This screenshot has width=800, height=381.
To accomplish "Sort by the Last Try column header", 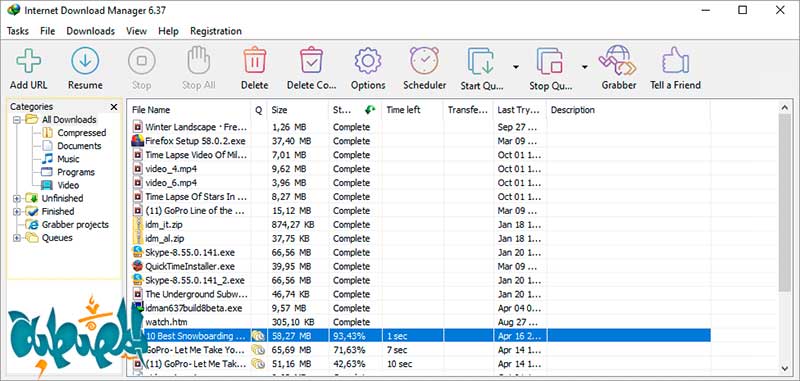I will (x=520, y=110).
